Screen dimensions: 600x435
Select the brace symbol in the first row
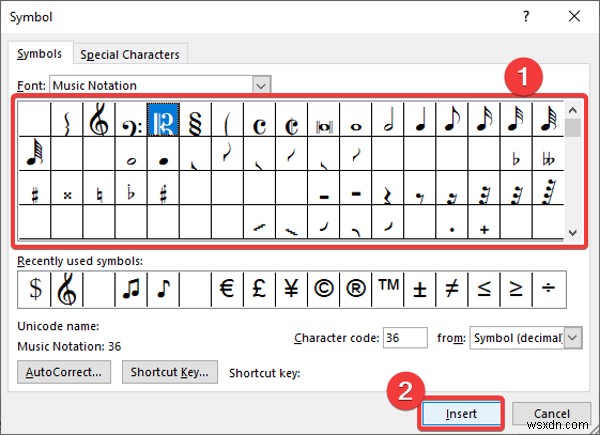click(x=67, y=119)
